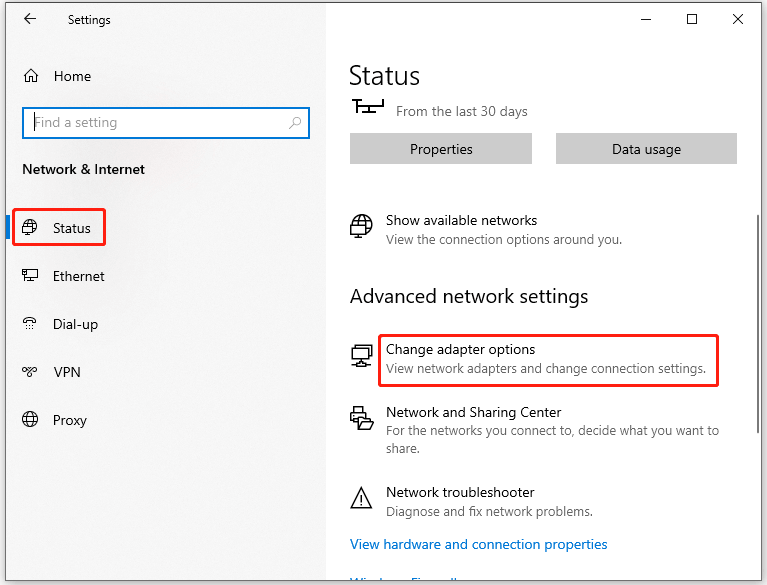Click the Ethernet monitor icon
This screenshot has height=585, width=767.
[30, 275]
